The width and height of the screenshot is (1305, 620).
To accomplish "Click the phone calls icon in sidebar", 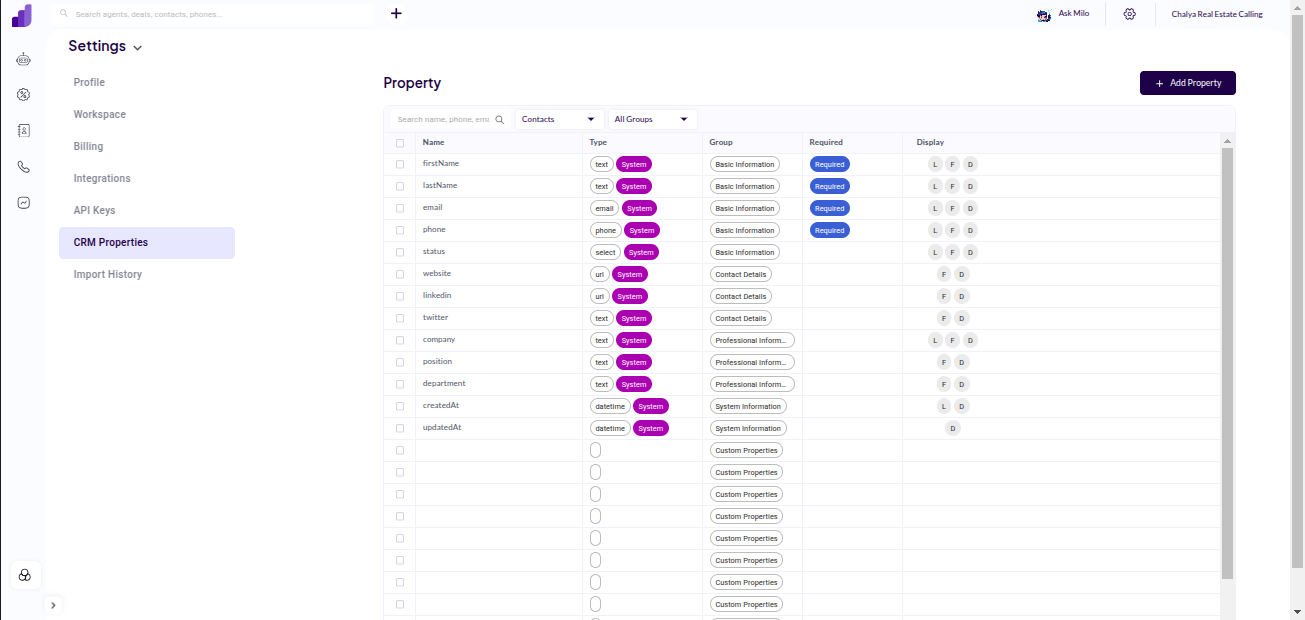I will (x=23, y=166).
